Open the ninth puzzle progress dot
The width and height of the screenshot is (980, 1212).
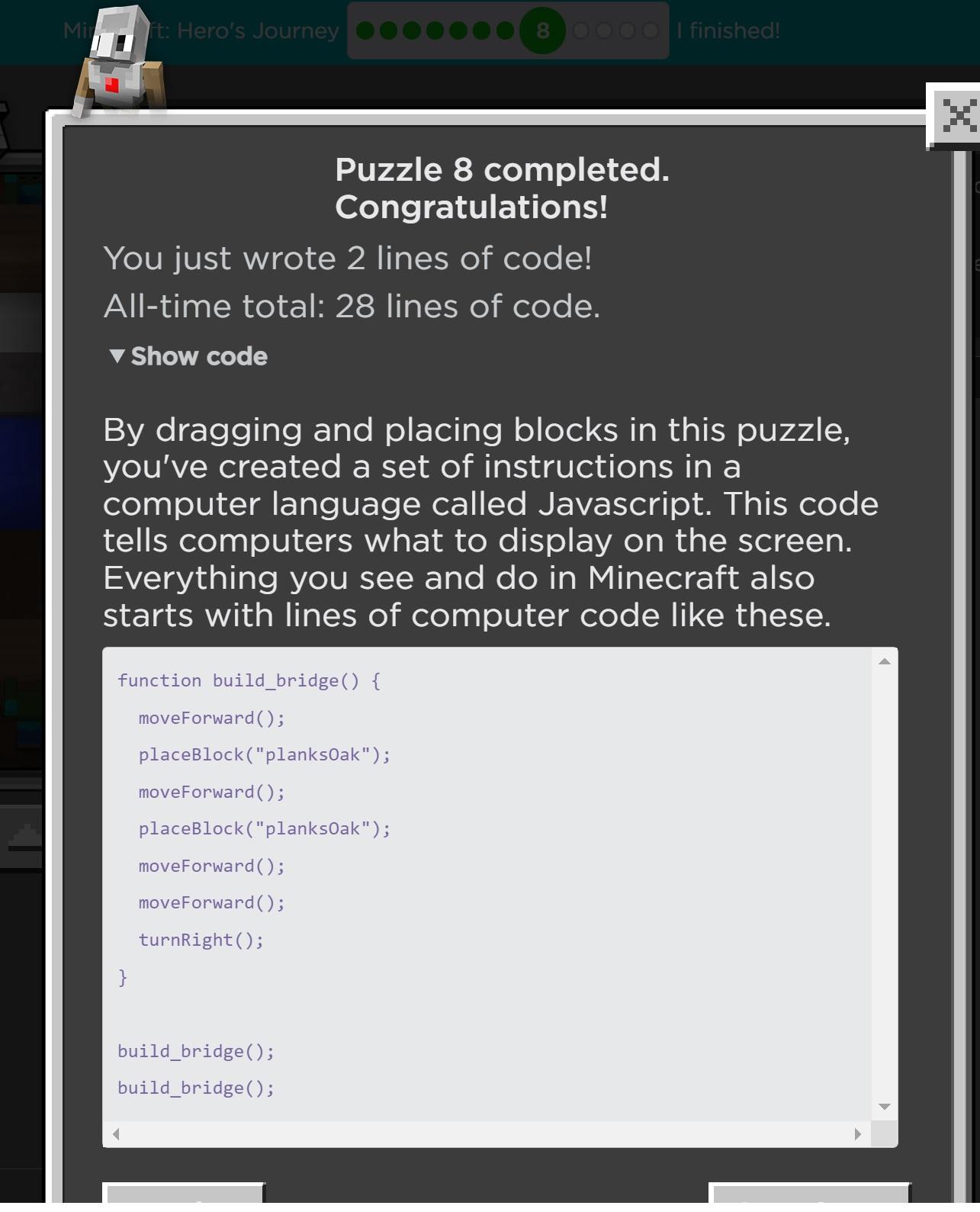pos(580,31)
